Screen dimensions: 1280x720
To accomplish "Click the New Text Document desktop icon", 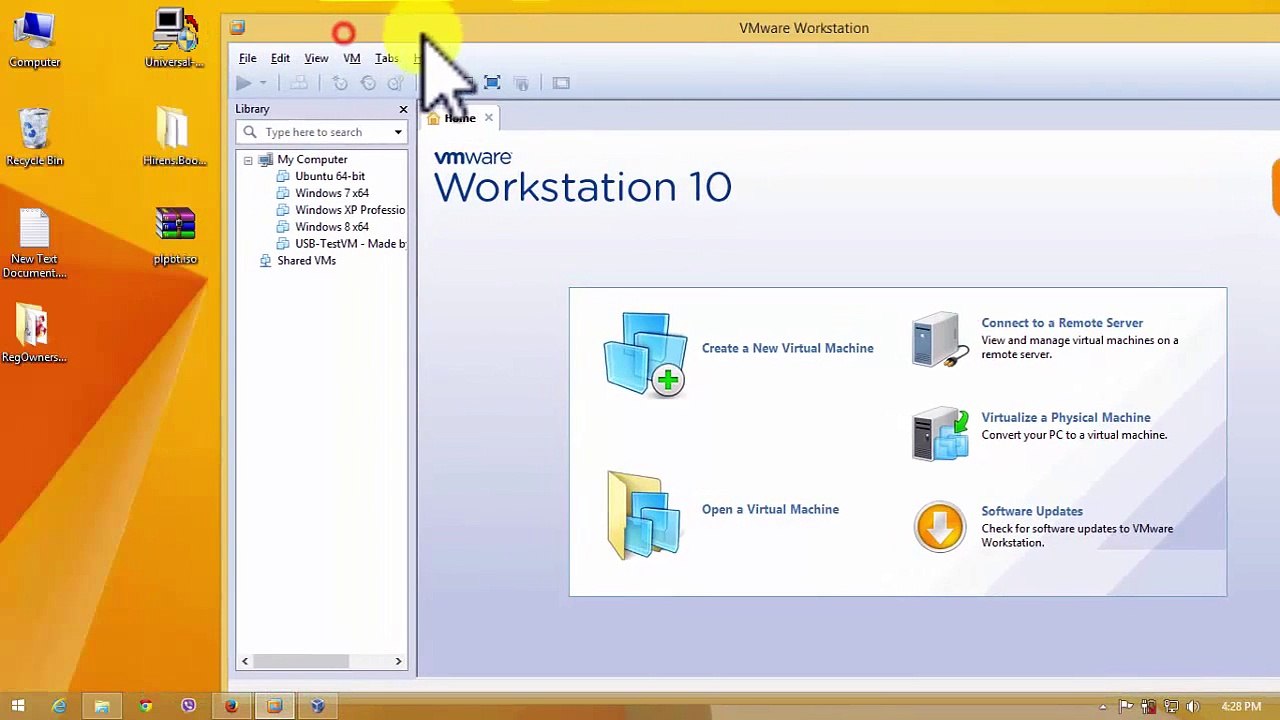I will pyautogui.click(x=35, y=243).
